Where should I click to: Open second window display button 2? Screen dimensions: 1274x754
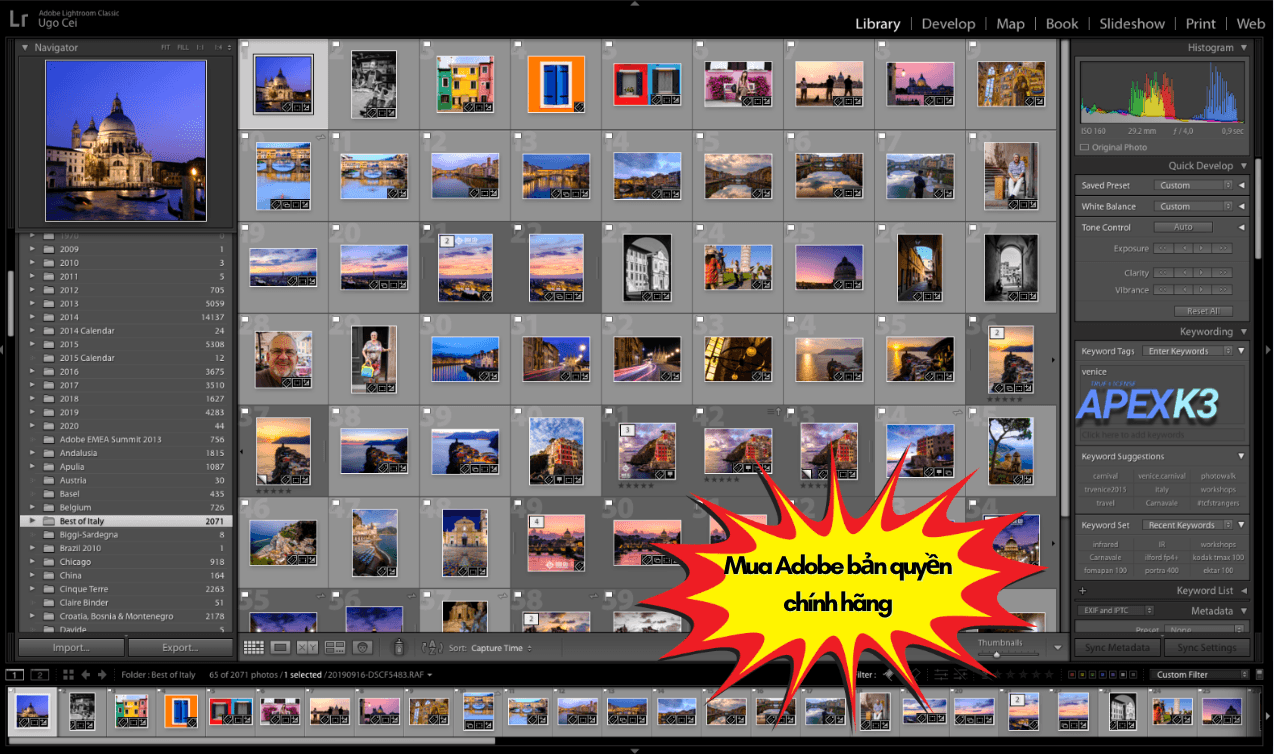[40, 675]
